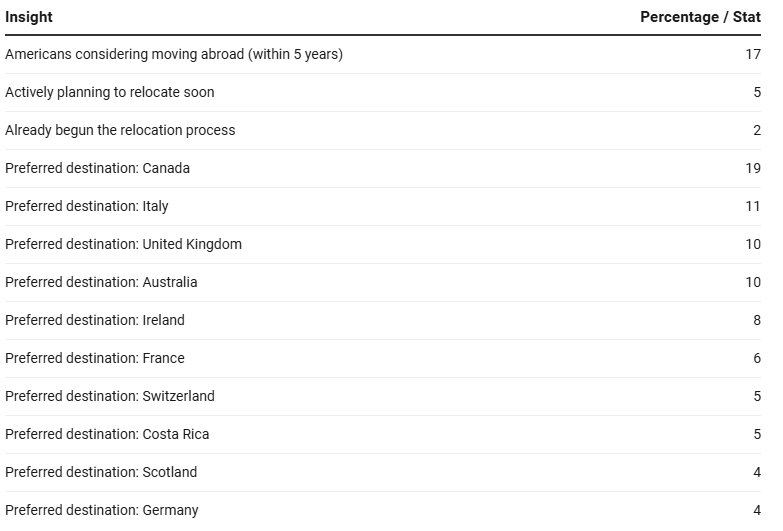
Task: Click the Preferred destination: Scotland row
Action: coord(383,472)
